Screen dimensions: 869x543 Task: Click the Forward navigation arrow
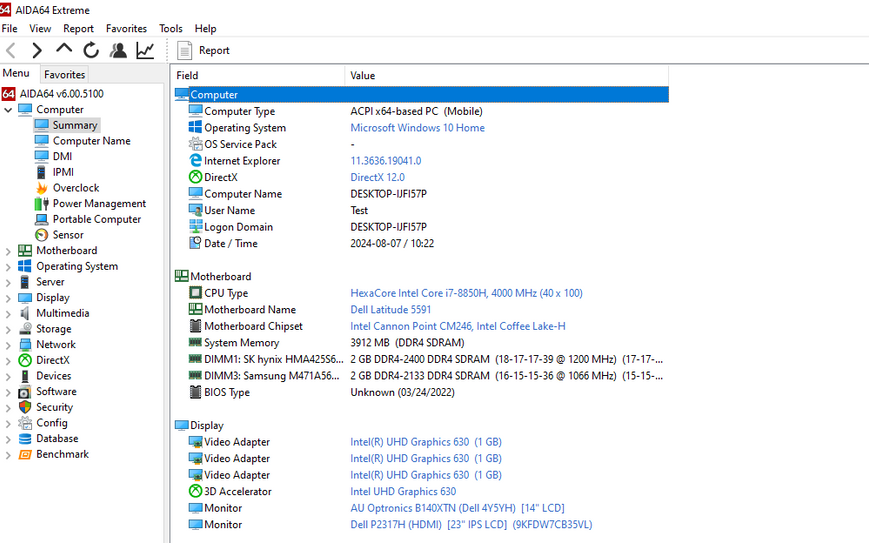37,50
